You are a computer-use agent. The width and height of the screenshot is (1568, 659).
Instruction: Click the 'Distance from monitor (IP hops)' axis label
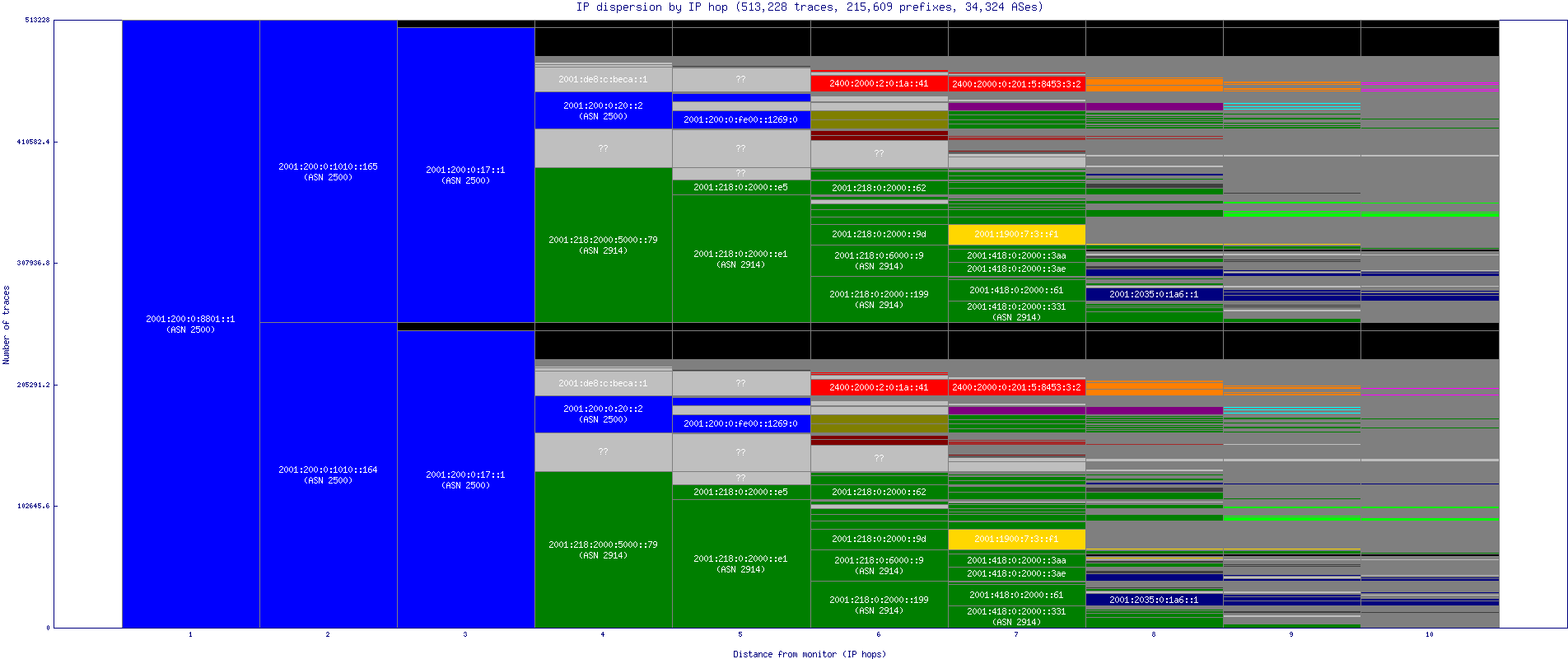point(810,654)
